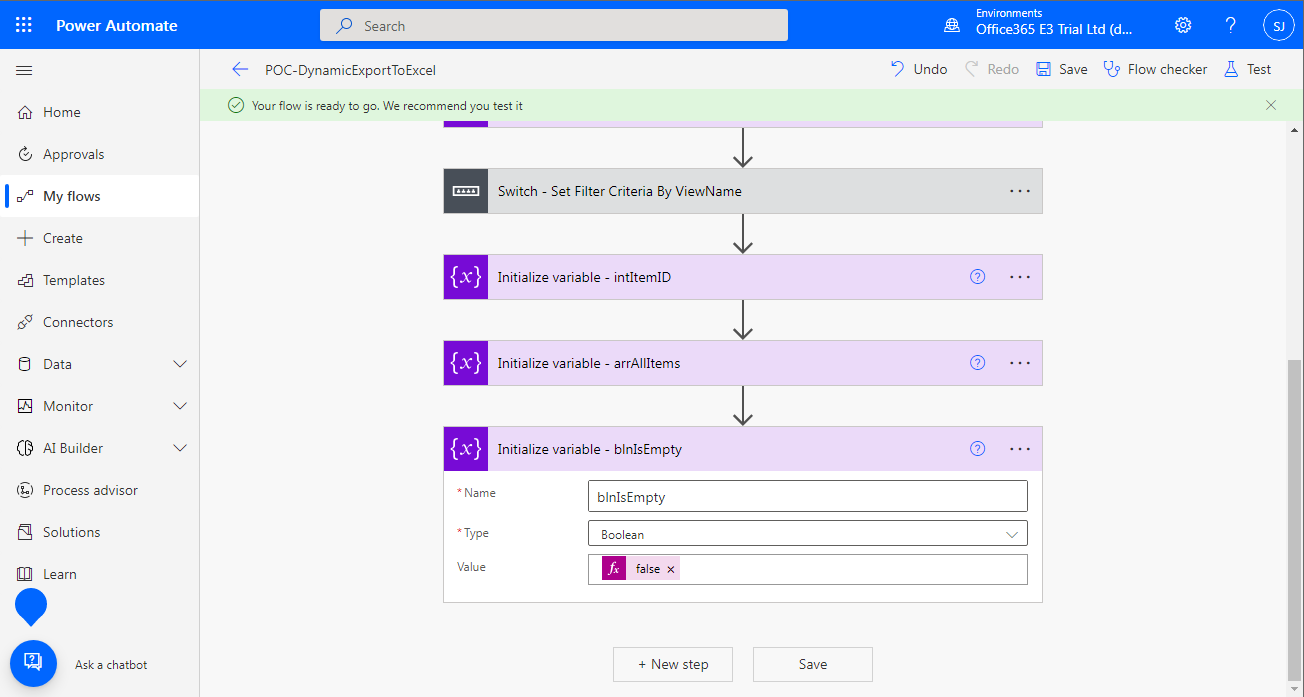Open help for arrAllItems step
1304x697 pixels.
(978, 363)
